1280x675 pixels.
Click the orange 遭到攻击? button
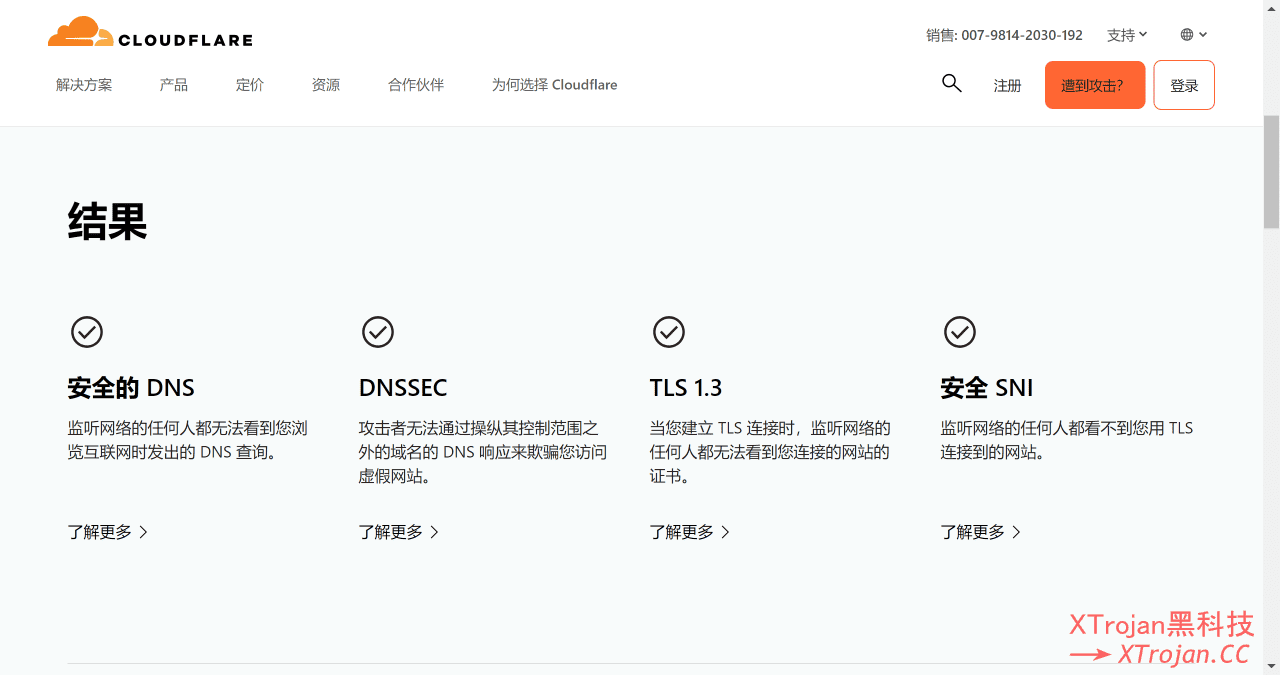pos(1095,85)
